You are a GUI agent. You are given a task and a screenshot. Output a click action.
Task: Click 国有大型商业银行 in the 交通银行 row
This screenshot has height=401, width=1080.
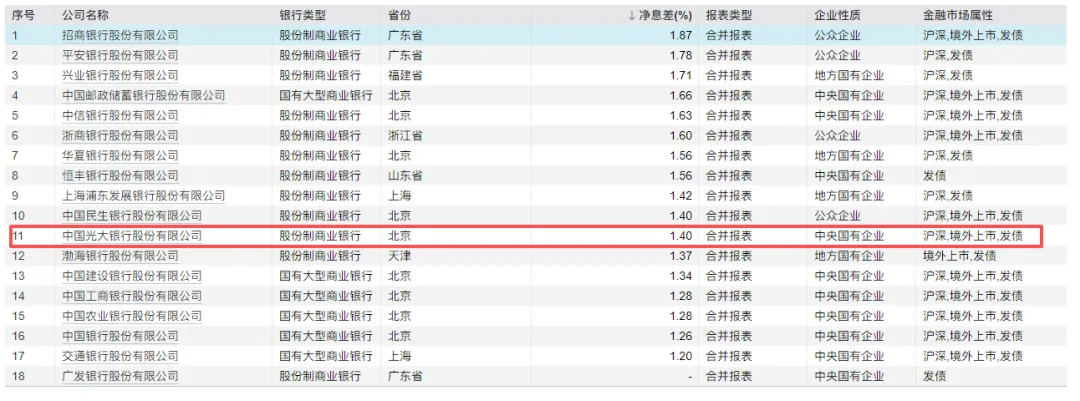(326, 356)
